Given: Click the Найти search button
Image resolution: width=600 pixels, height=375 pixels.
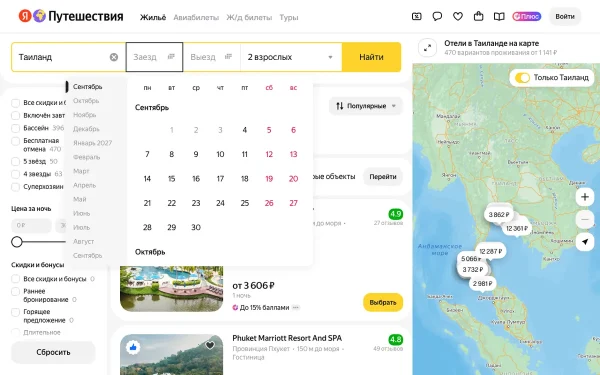Looking at the screenshot, I should [371, 57].
